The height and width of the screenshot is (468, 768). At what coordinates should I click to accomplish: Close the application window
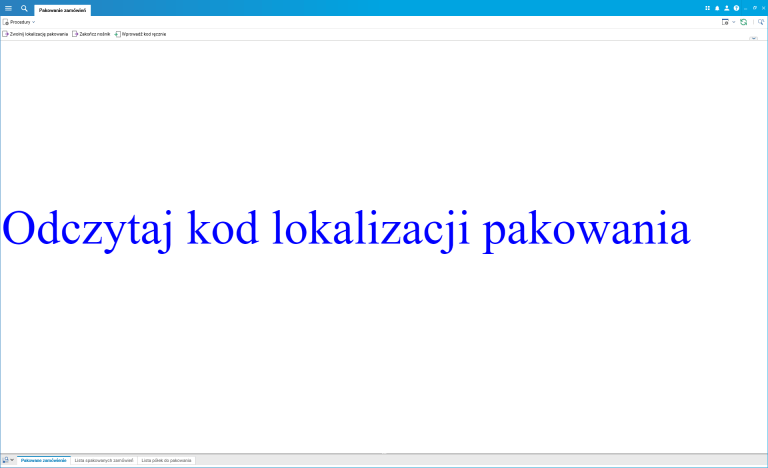pyautogui.click(x=763, y=8)
